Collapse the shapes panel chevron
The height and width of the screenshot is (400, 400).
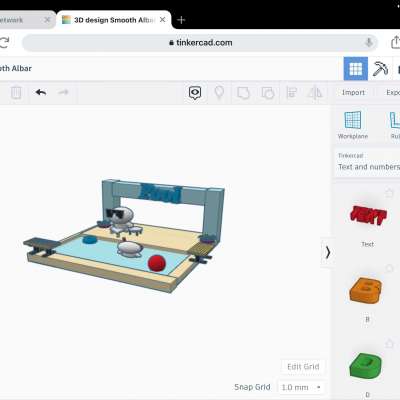tap(328, 252)
